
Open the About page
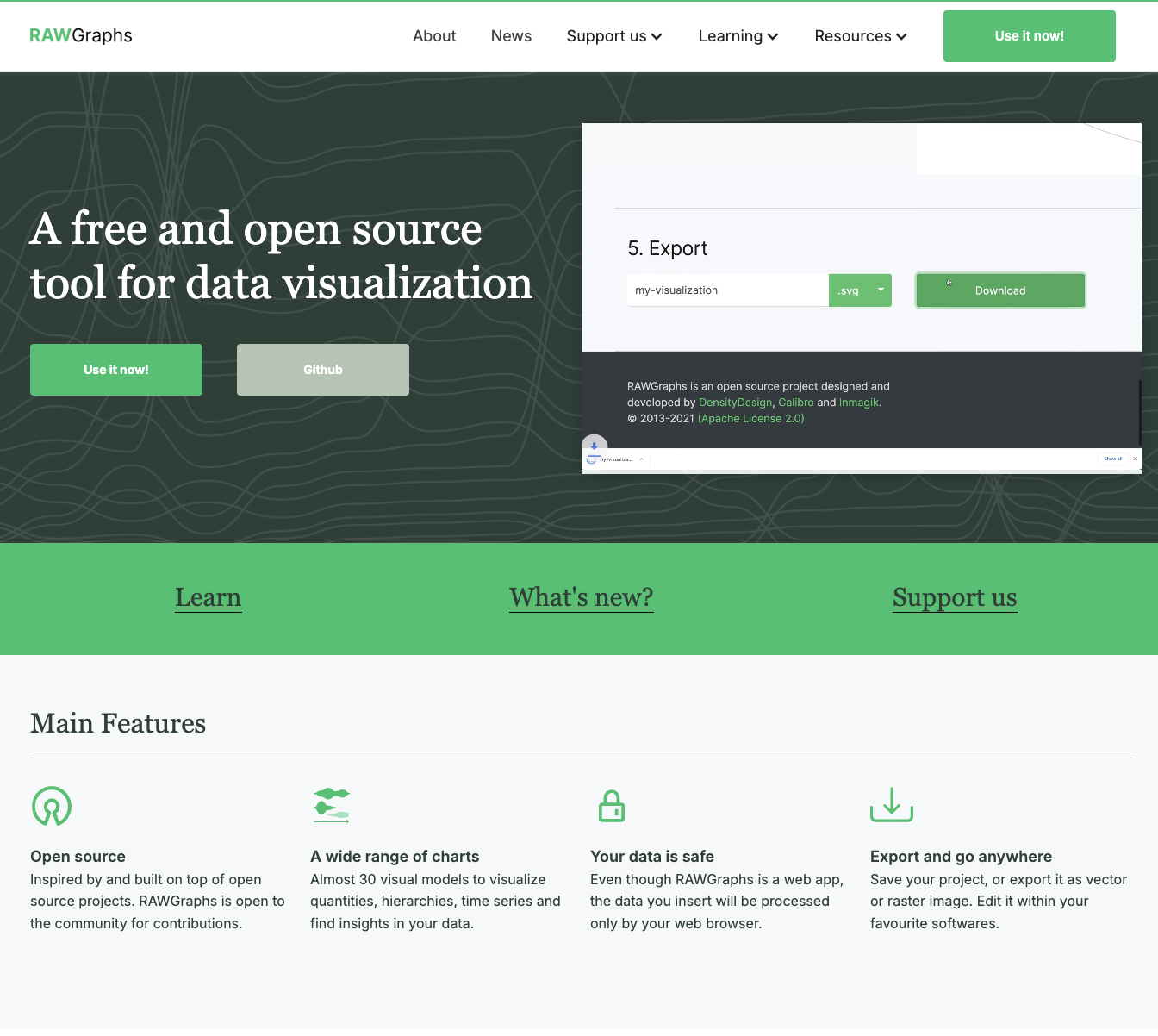434,36
